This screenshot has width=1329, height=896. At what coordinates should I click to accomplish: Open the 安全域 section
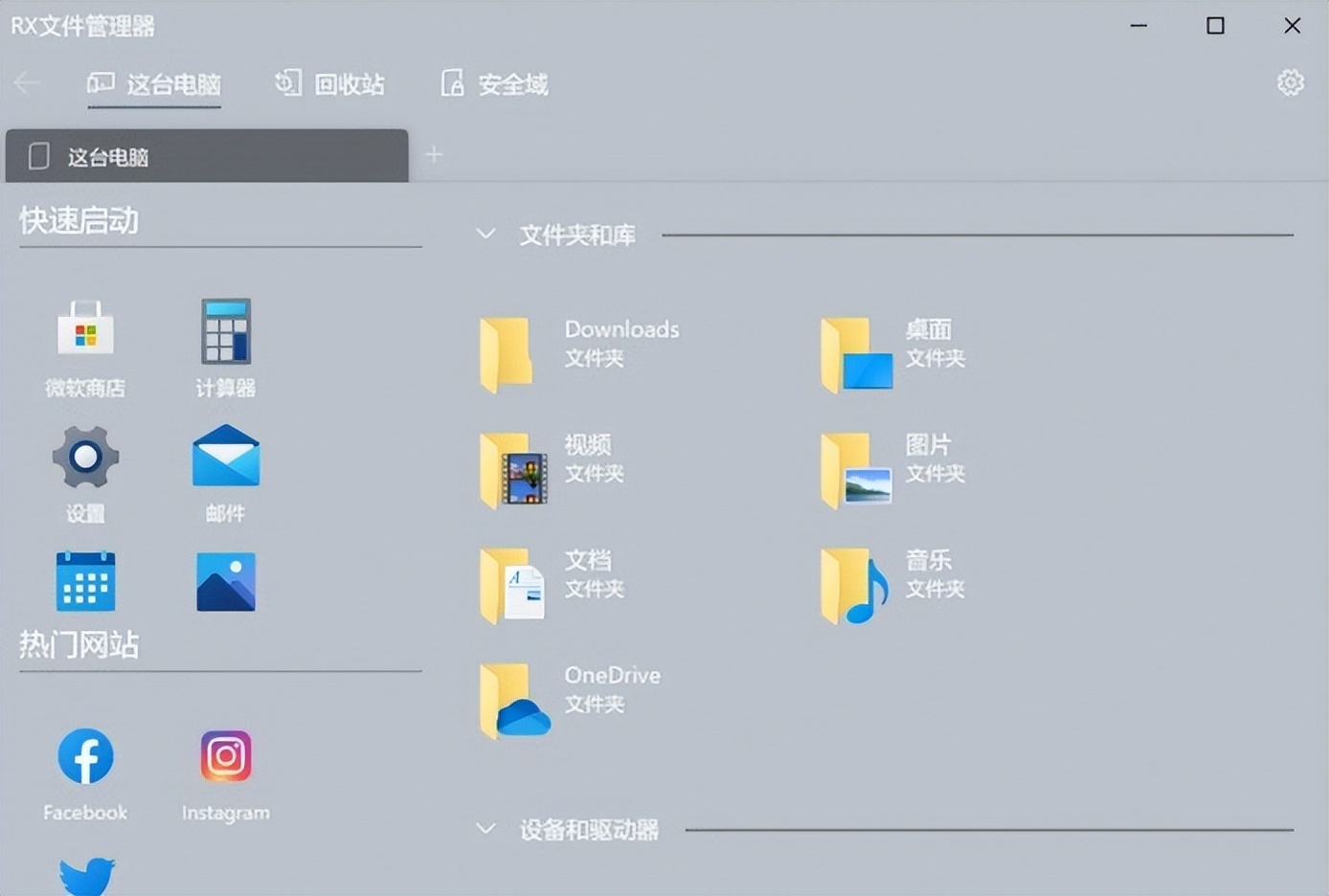493,84
